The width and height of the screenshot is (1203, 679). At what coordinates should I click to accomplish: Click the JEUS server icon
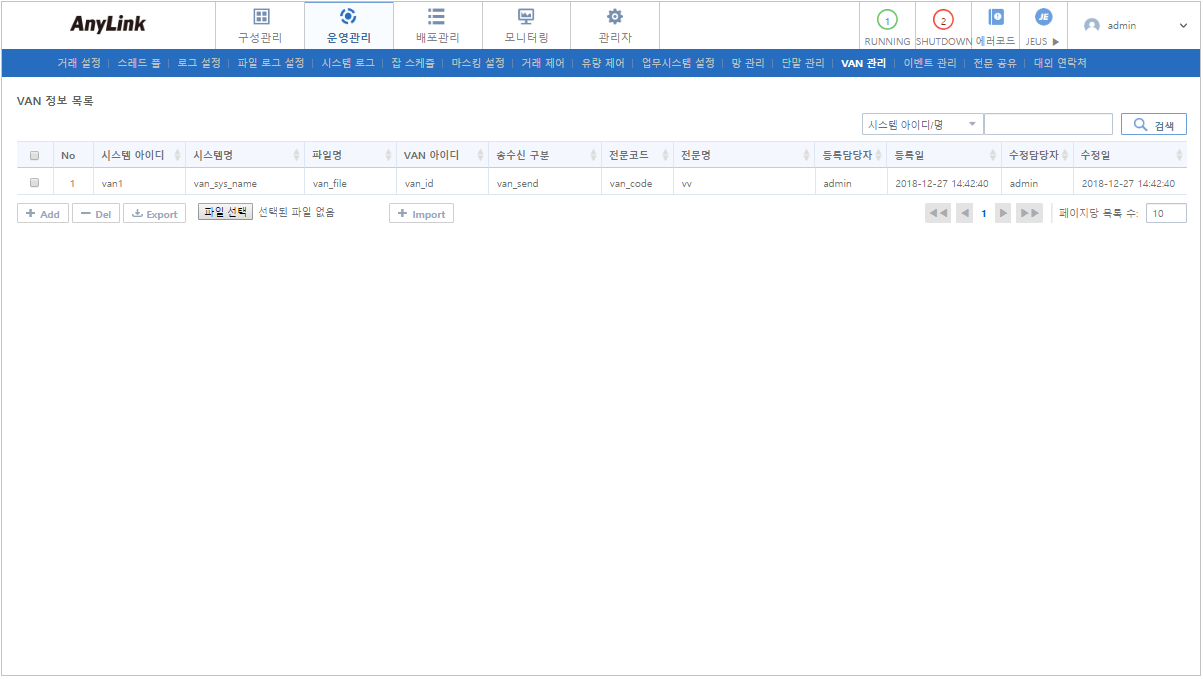coord(1043,18)
